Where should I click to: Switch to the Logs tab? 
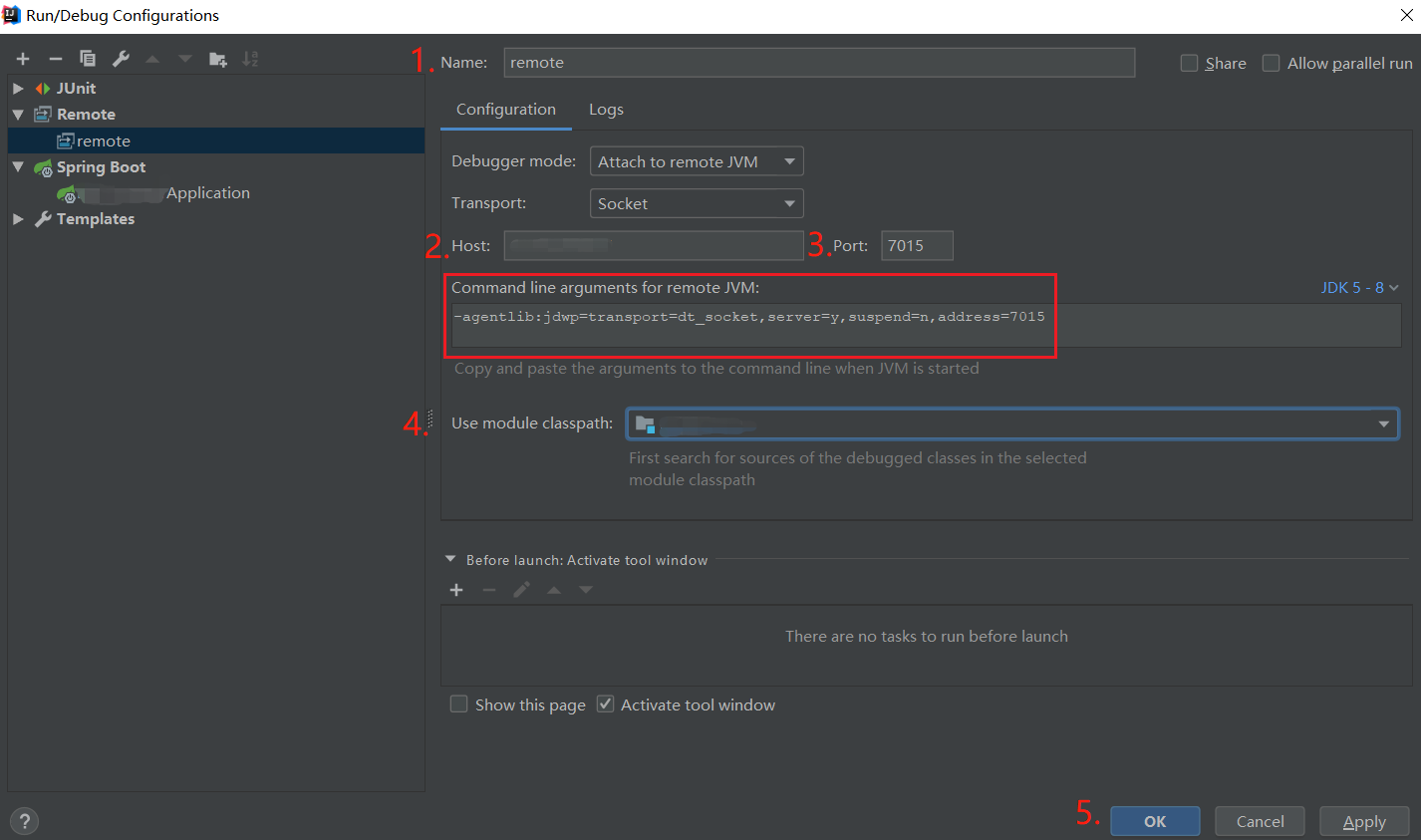606,110
